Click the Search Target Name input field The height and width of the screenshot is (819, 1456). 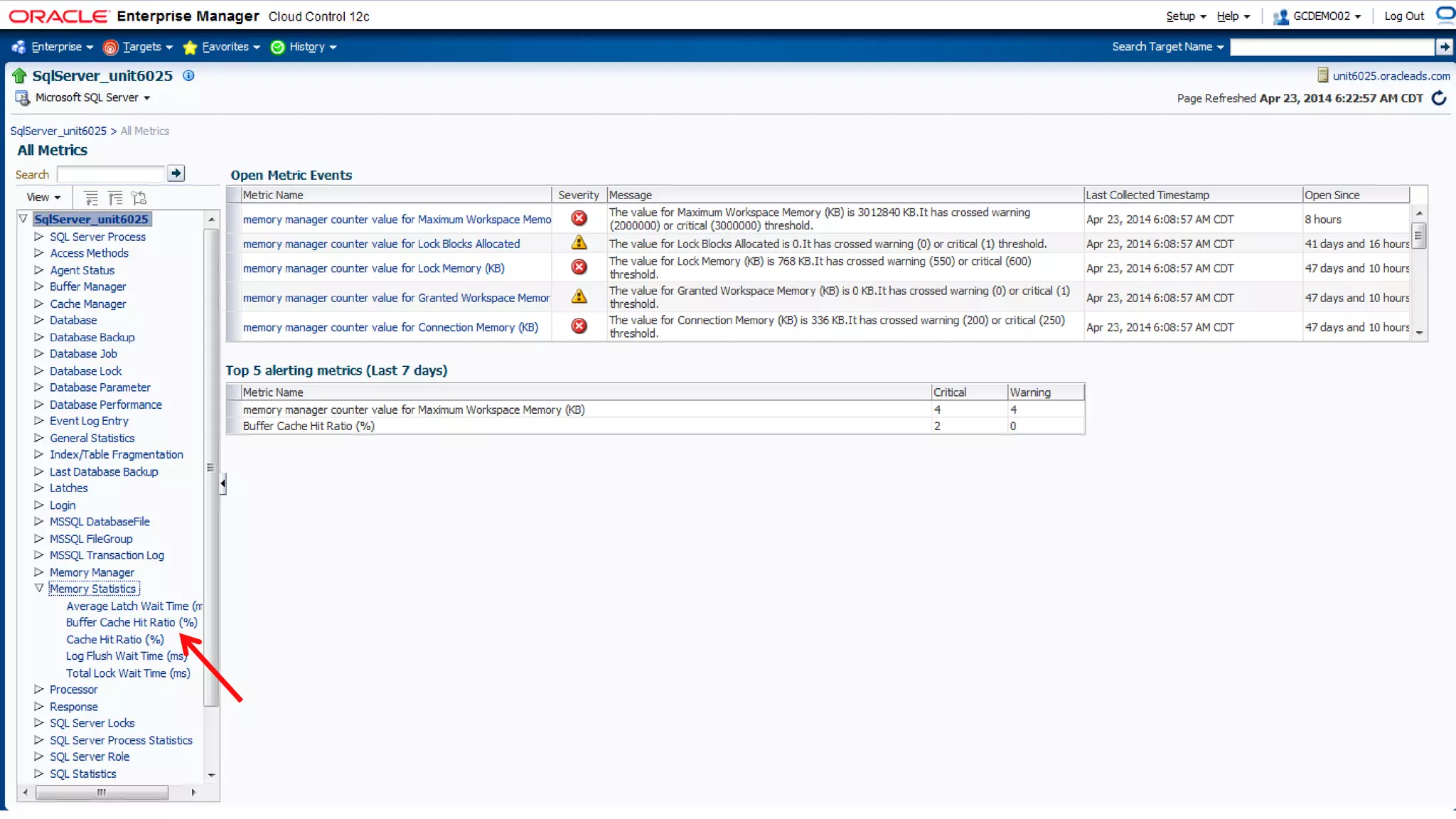tap(1332, 47)
